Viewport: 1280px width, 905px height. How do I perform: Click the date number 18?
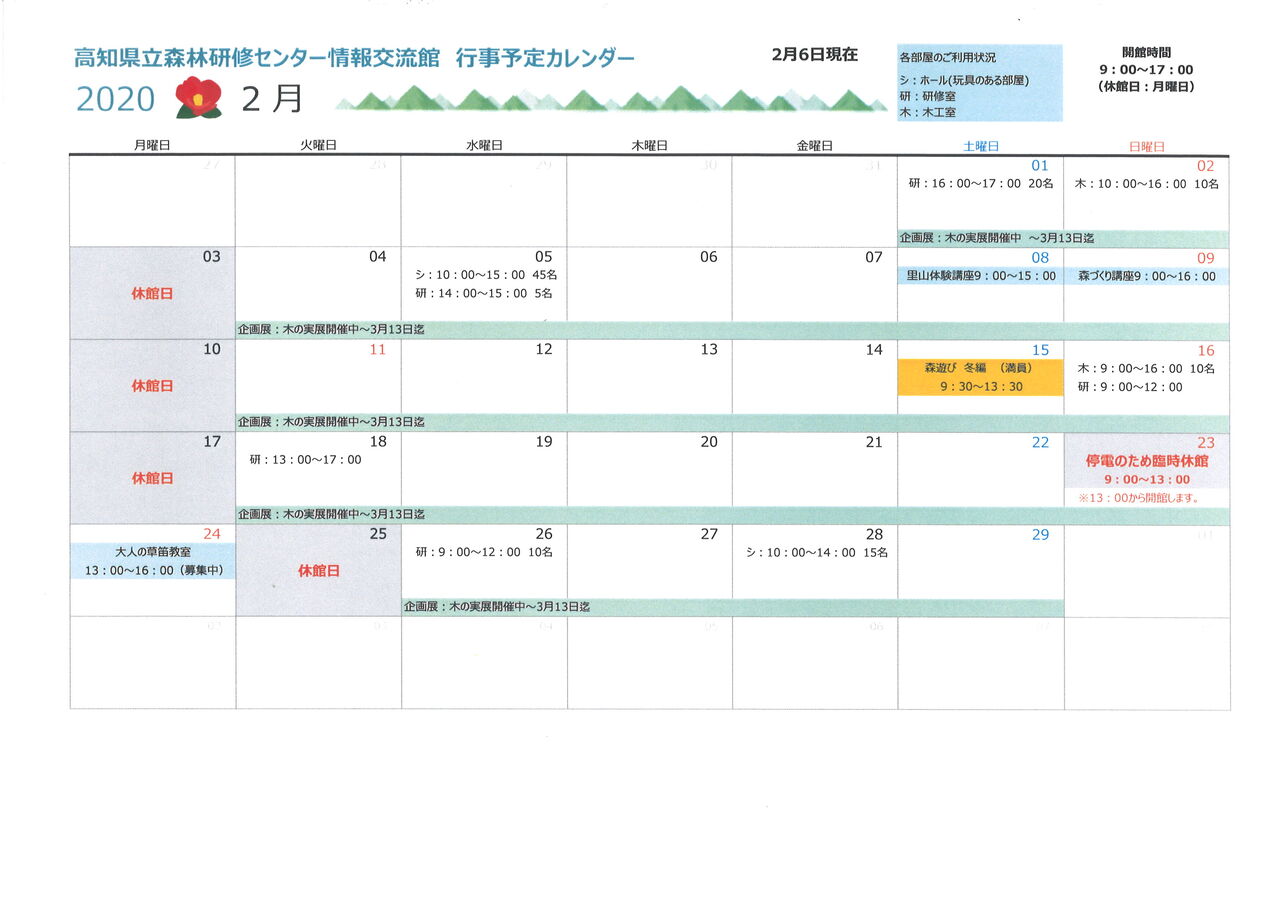pos(377,441)
